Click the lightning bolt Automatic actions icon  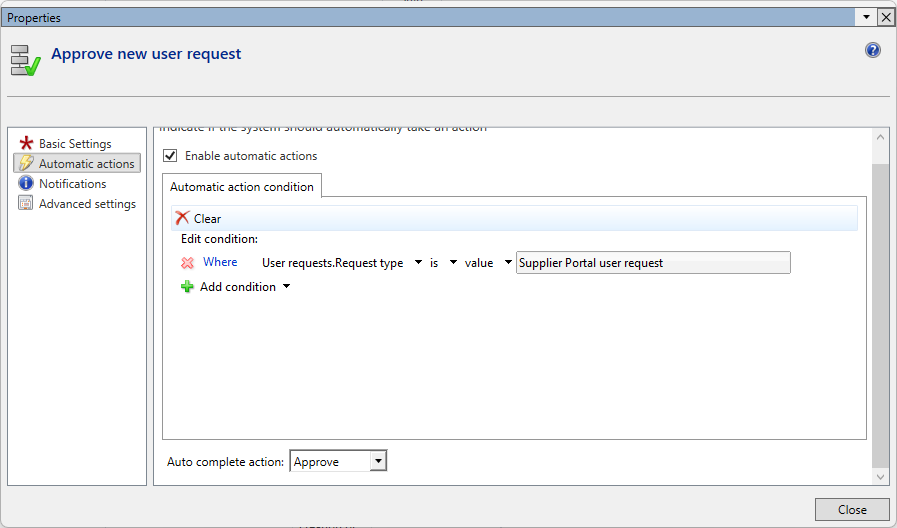click(x=26, y=163)
